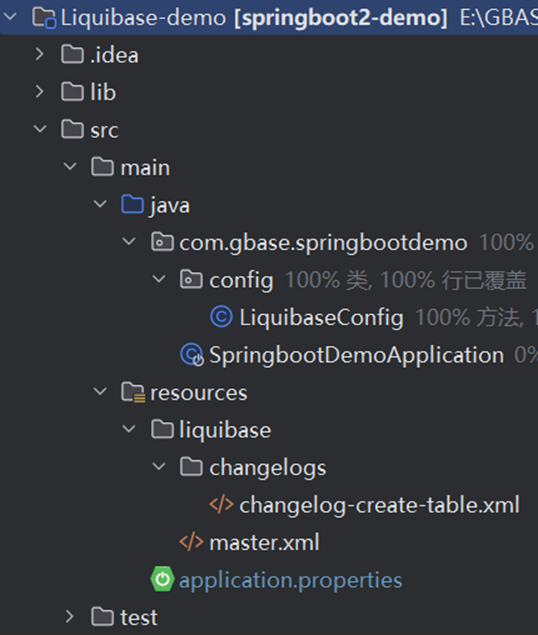Select the LiquibaseConfig class name

321,317
